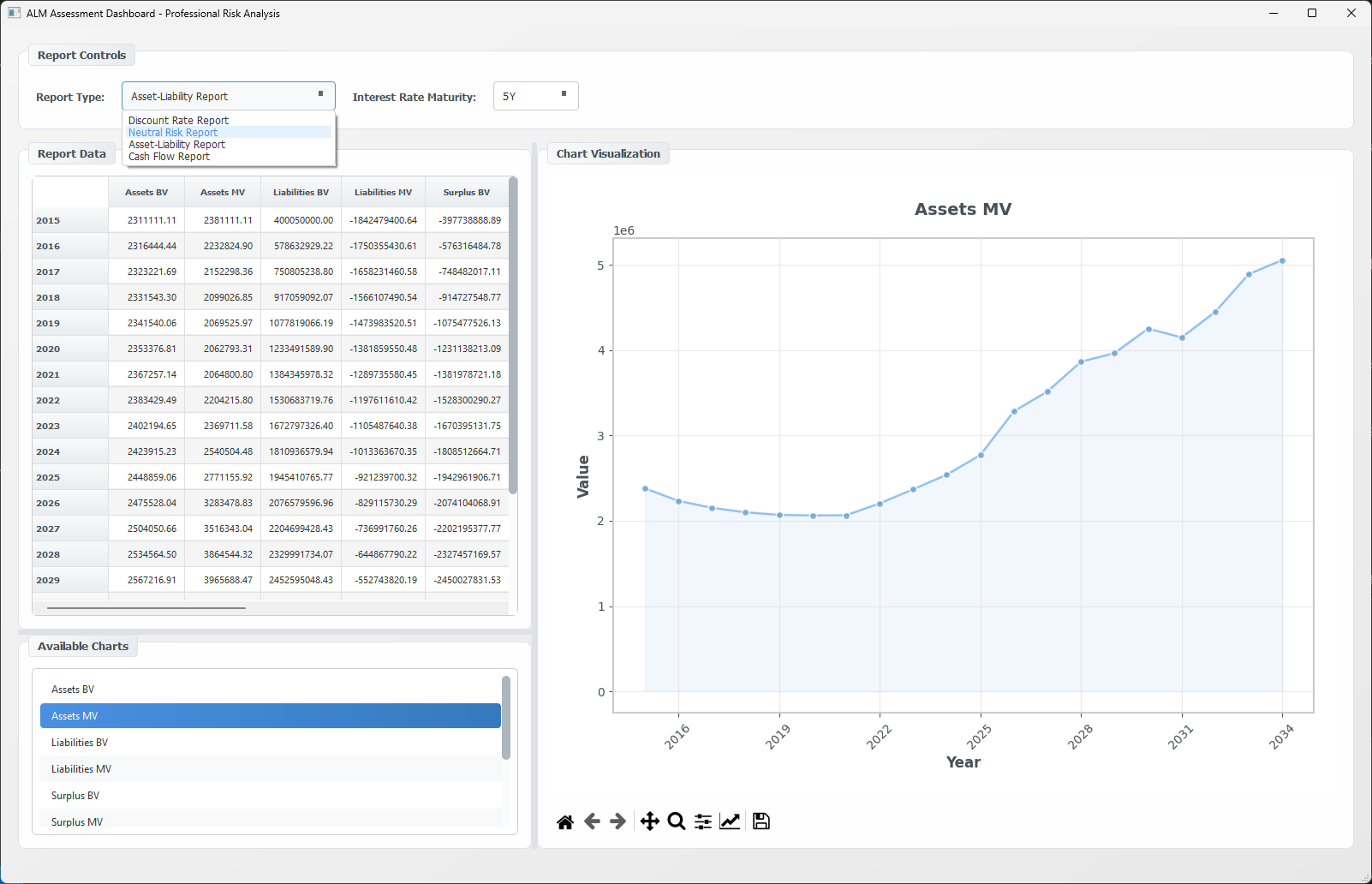Select Cash Flow Report from the dropdown list
This screenshot has width=1372, height=884.
coord(169,156)
